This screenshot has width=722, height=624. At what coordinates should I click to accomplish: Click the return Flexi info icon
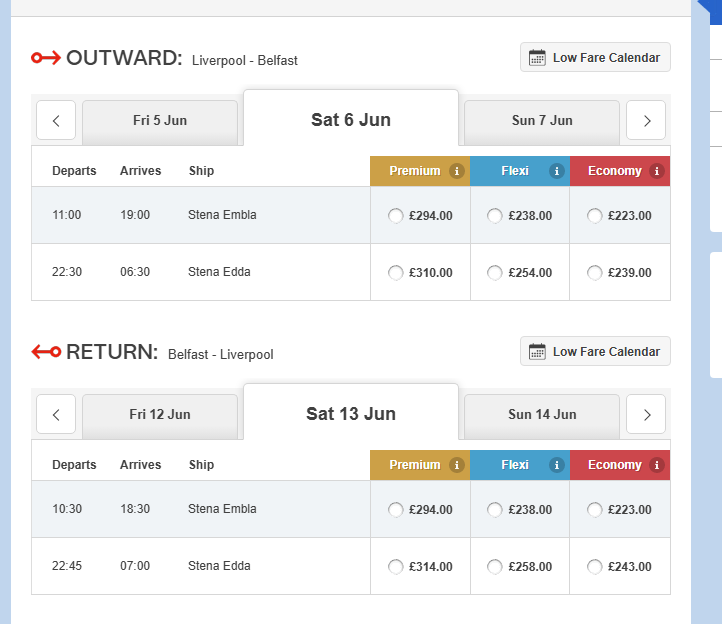click(x=557, y=465)
